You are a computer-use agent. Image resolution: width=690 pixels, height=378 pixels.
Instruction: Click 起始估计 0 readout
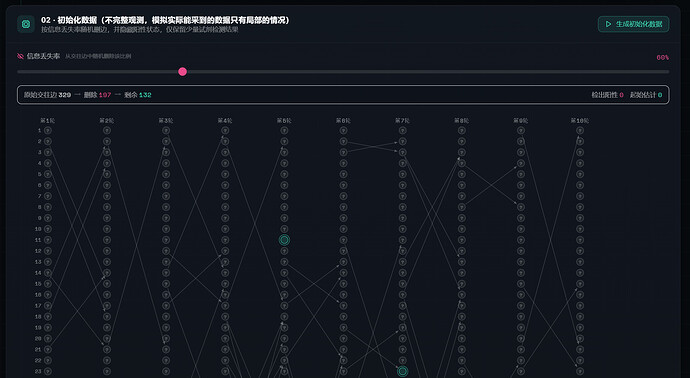click(x=646, y=95)
